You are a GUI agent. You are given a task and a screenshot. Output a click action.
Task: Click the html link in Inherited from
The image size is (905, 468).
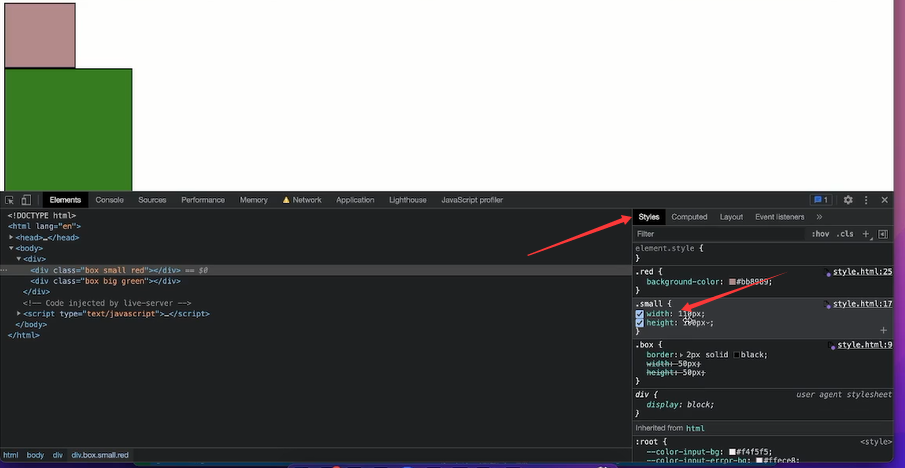(695, 428)
